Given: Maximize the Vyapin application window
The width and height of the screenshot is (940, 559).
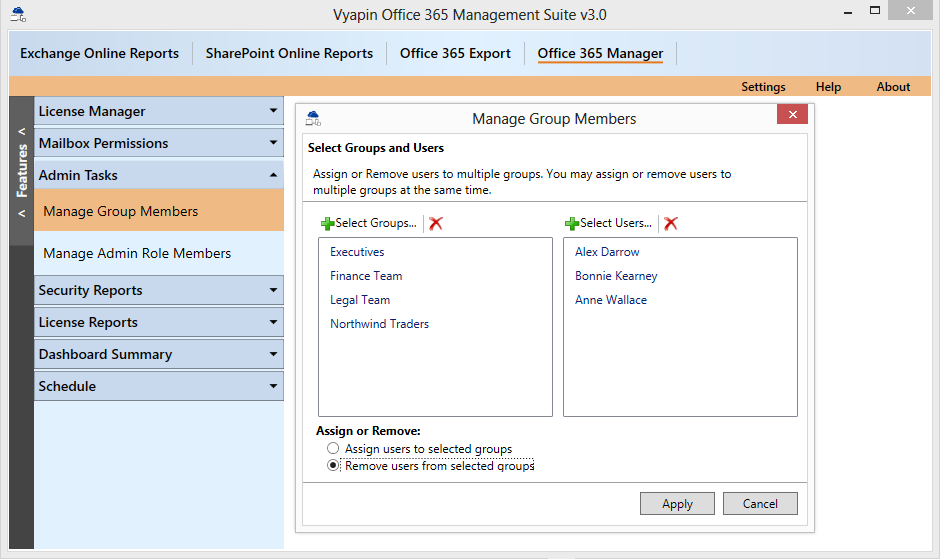Looking at the screenshot, I should coord(875,11).
